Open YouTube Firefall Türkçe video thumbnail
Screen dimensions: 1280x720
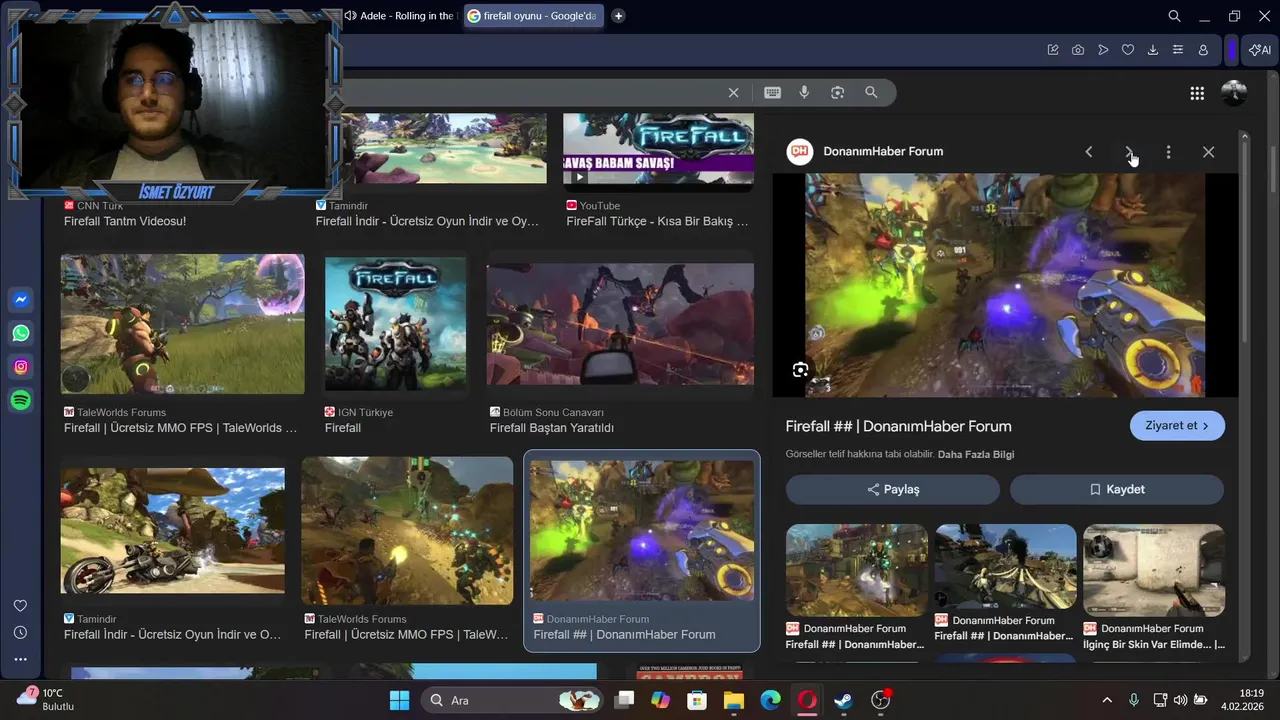click(x=658, y=151)
